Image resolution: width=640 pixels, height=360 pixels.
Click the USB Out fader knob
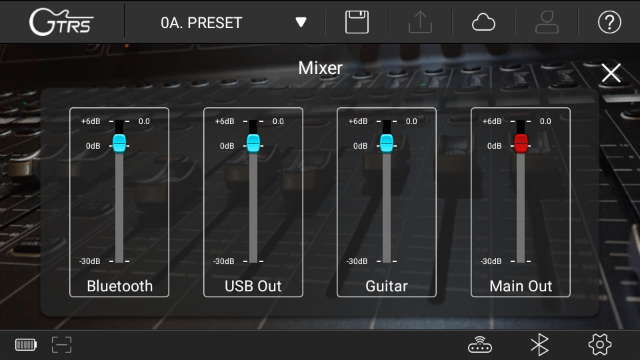coord(253,143)
